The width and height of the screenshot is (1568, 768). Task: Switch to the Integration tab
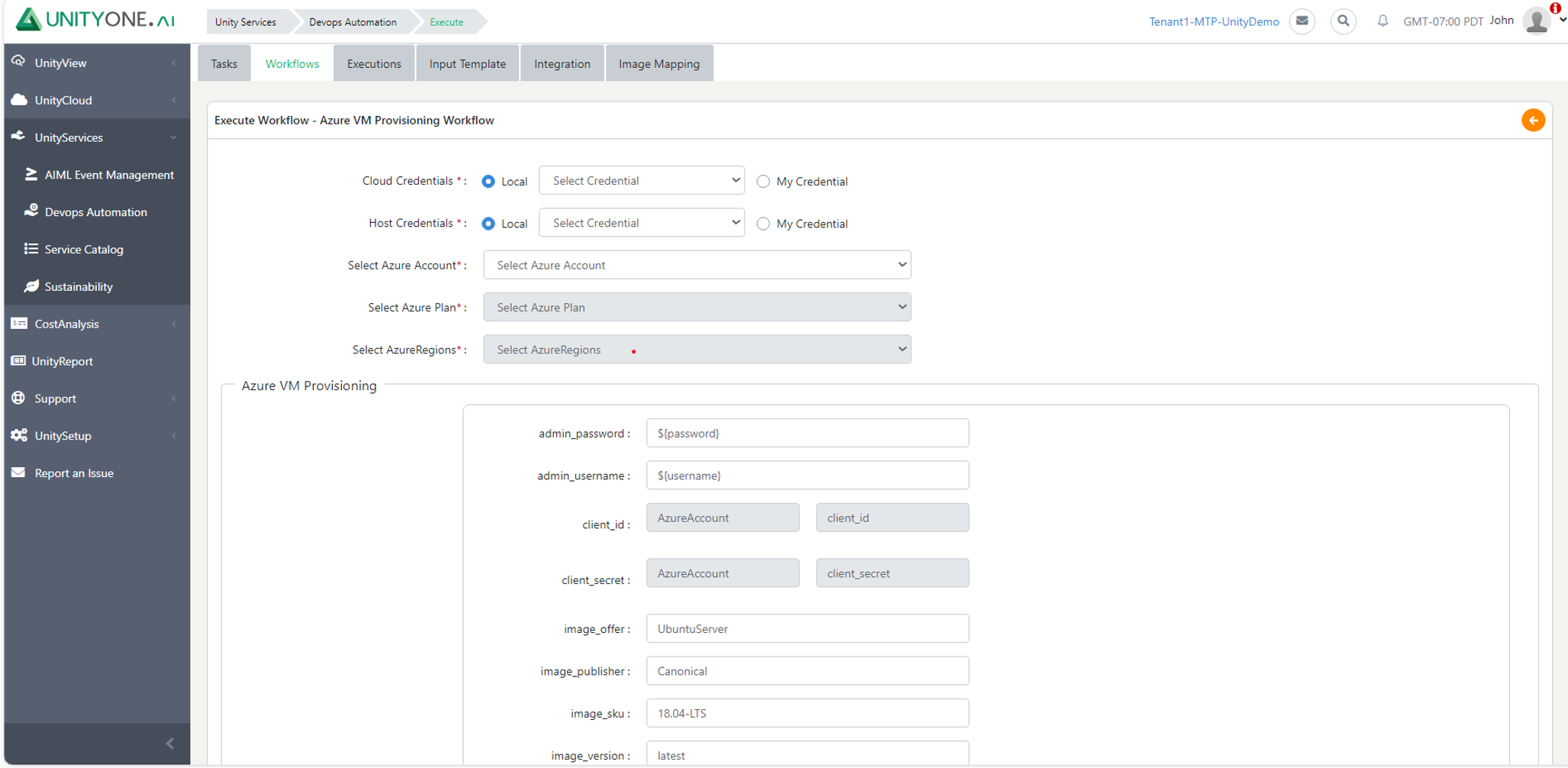(x=562, y=63)
